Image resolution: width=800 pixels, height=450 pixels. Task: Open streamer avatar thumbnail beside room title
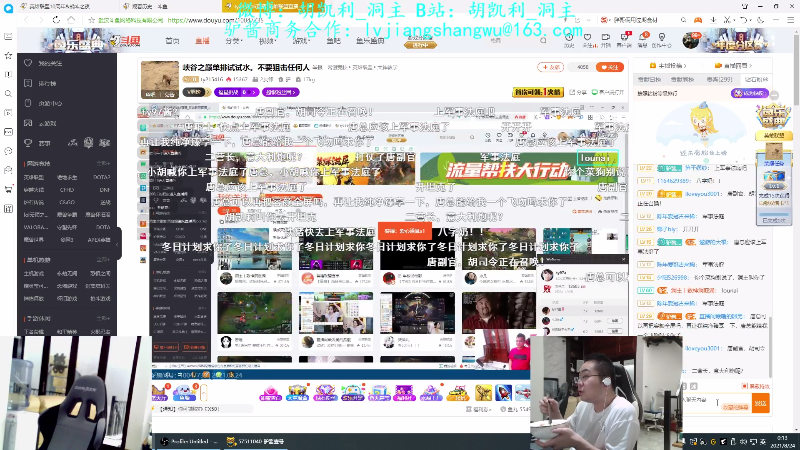160,80
